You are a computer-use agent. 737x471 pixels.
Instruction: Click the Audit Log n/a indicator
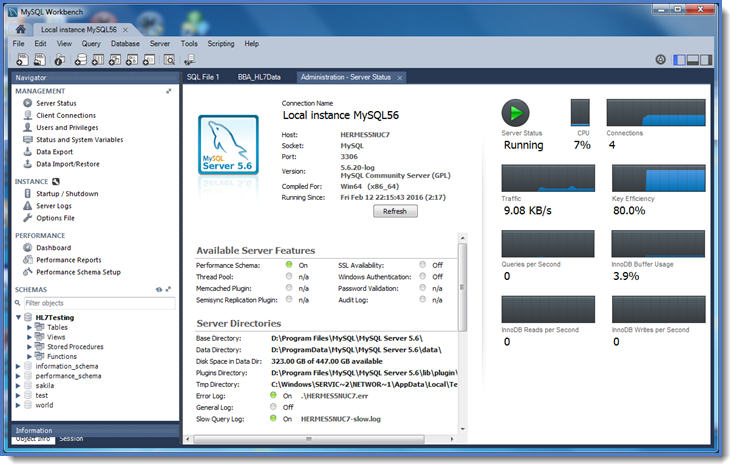[423, 299]
